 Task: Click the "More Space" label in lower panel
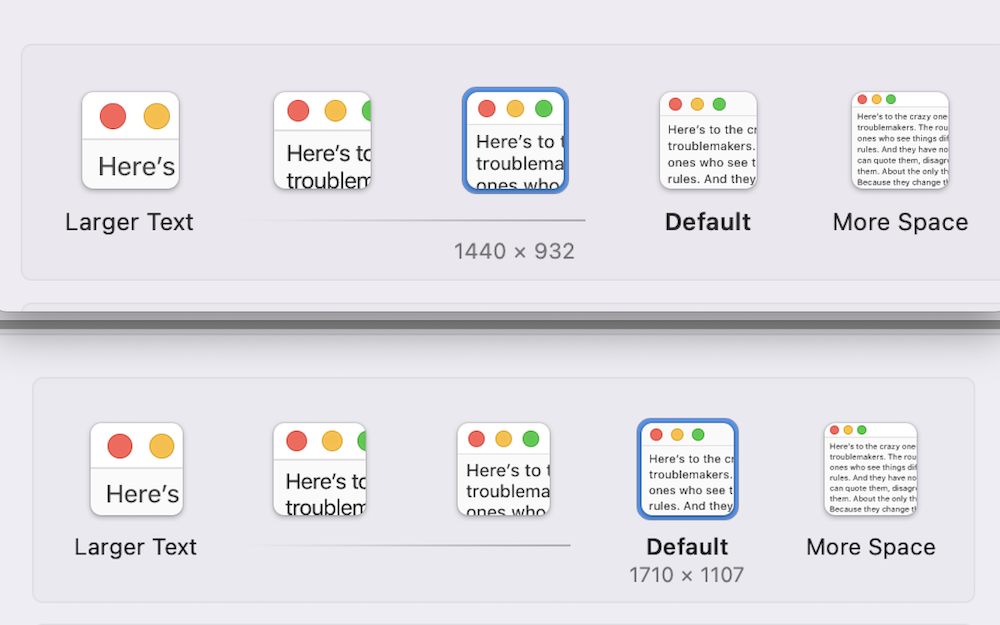pyautogui.click(x=871, y=547)
